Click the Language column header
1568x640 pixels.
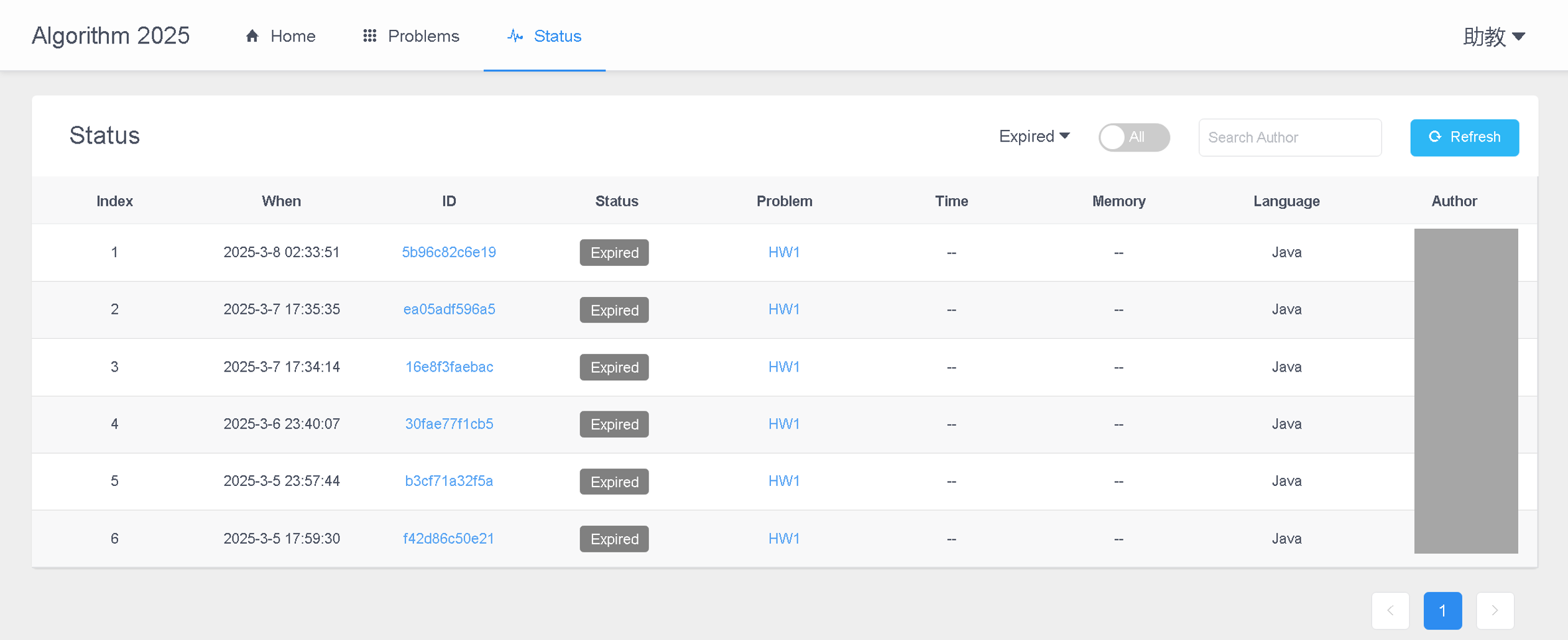point(1286,201)
